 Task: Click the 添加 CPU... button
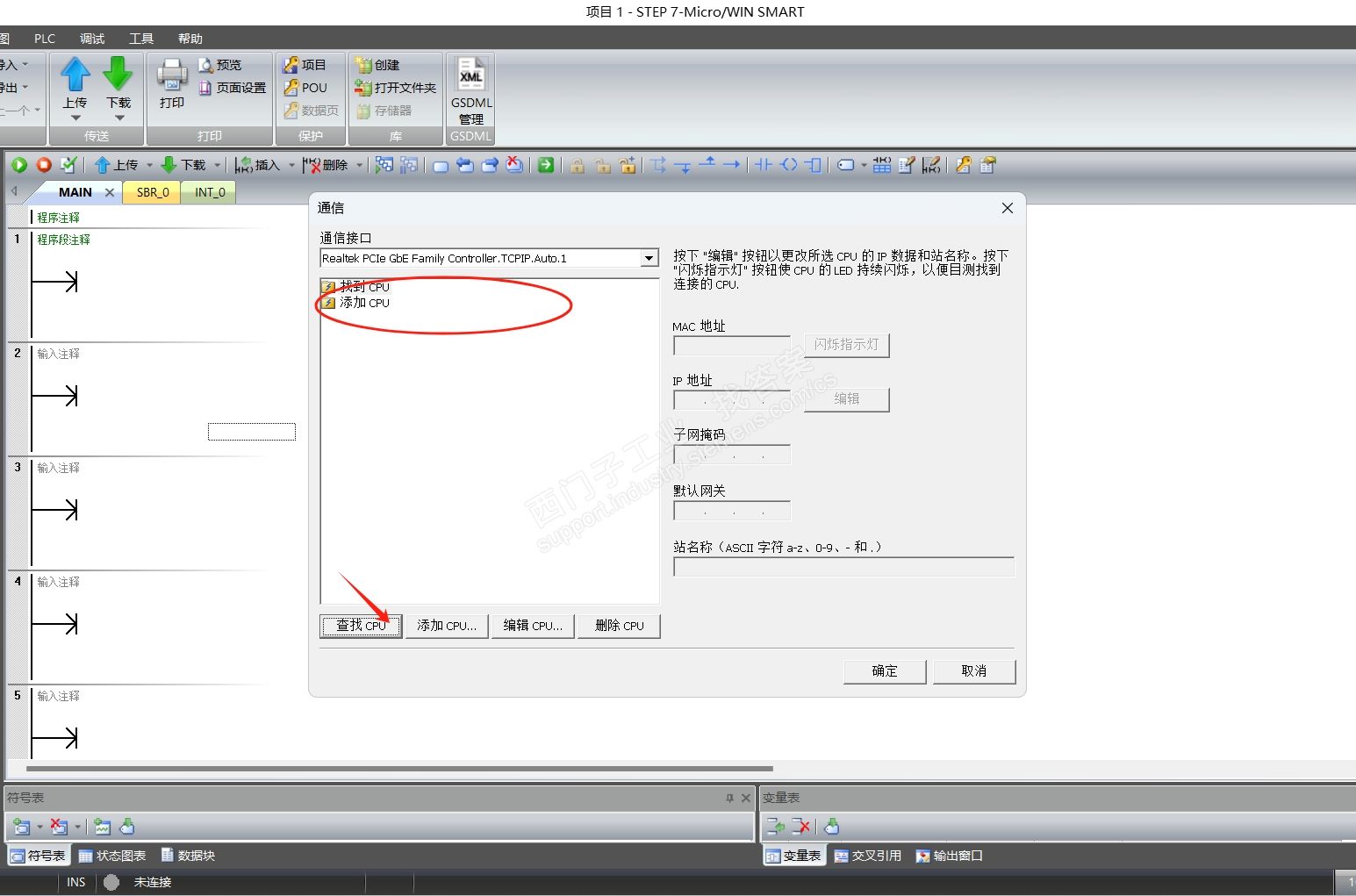(447, 626)
